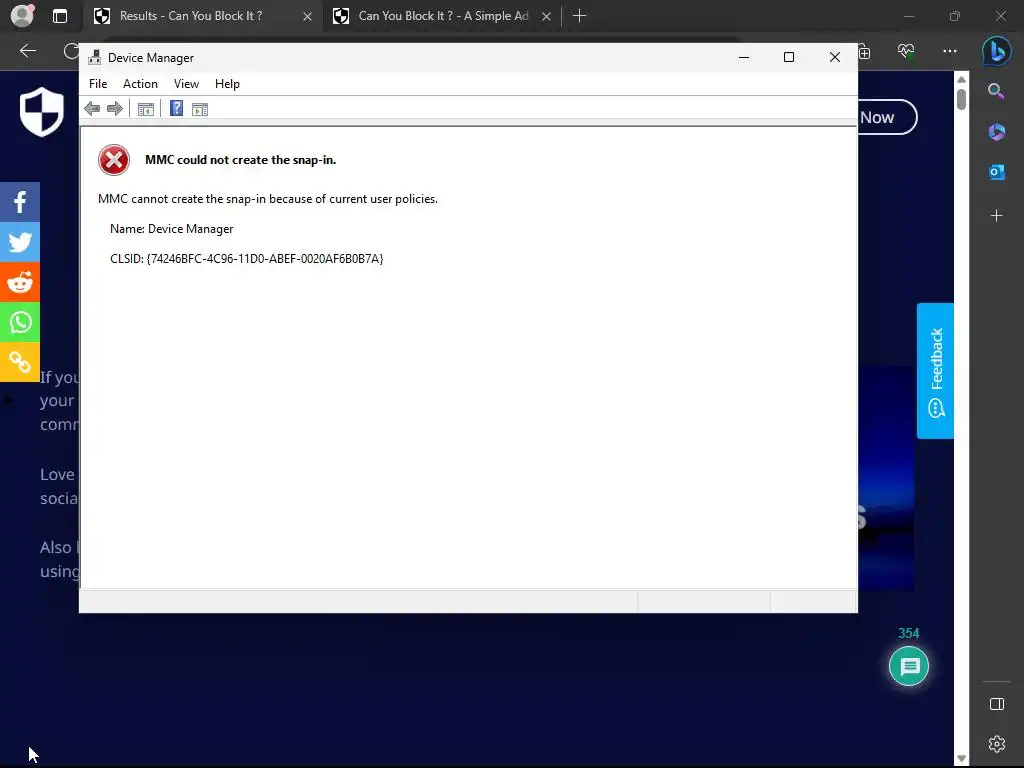Click the page scrollbar thumb
Image resolution: width=1024 pixels, height=768 pixels.
(961, 99)
